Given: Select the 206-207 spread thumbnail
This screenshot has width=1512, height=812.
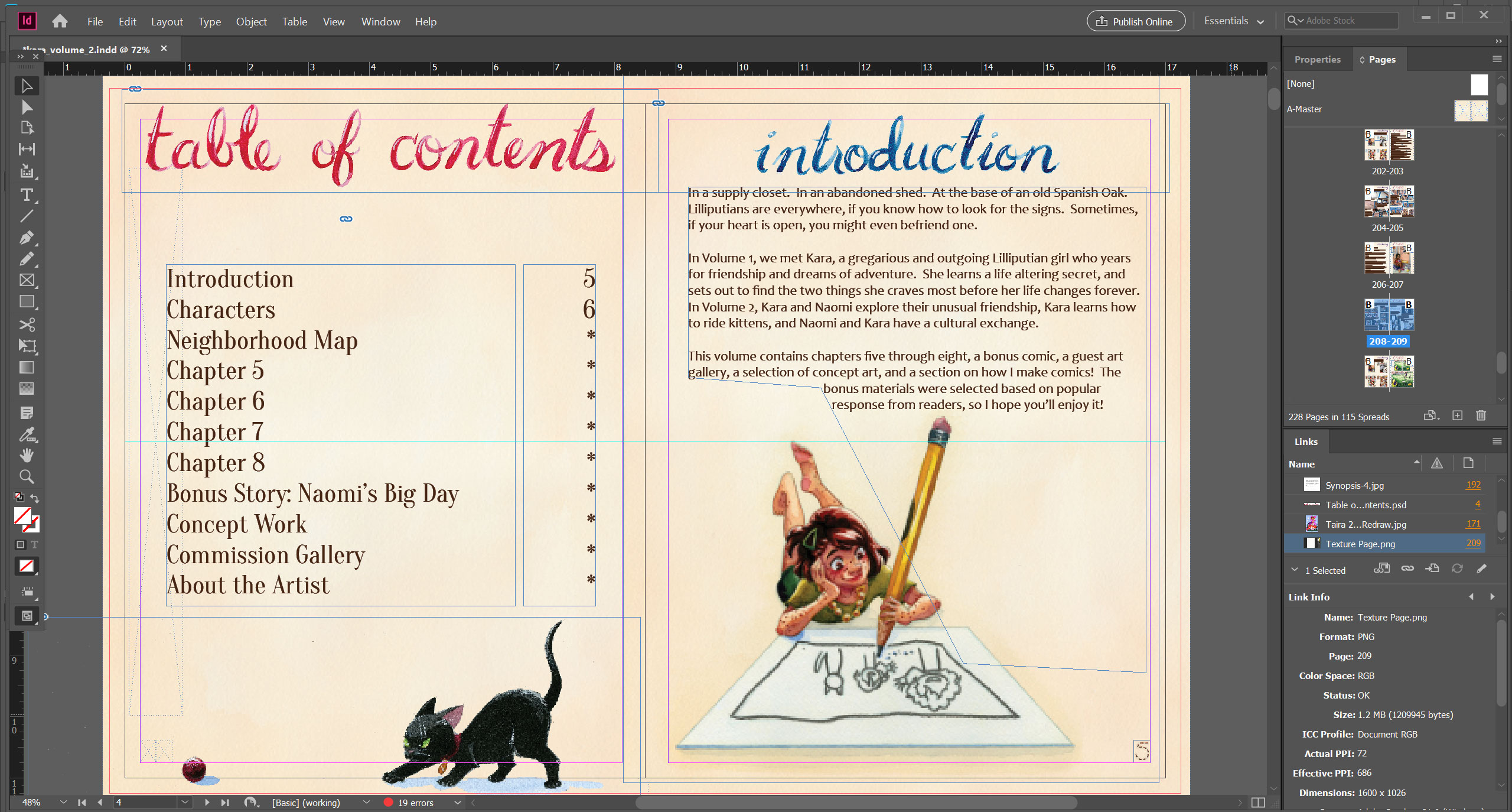Looking at the screenshot, I should pos(1389,259).
